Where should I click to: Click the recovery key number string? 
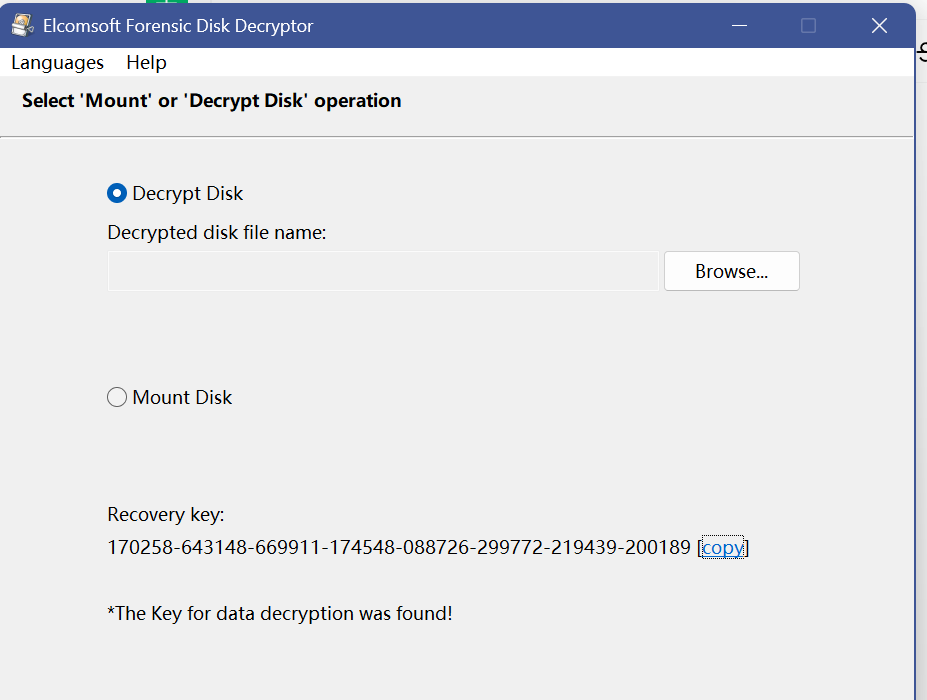click(x=398, y=547)
